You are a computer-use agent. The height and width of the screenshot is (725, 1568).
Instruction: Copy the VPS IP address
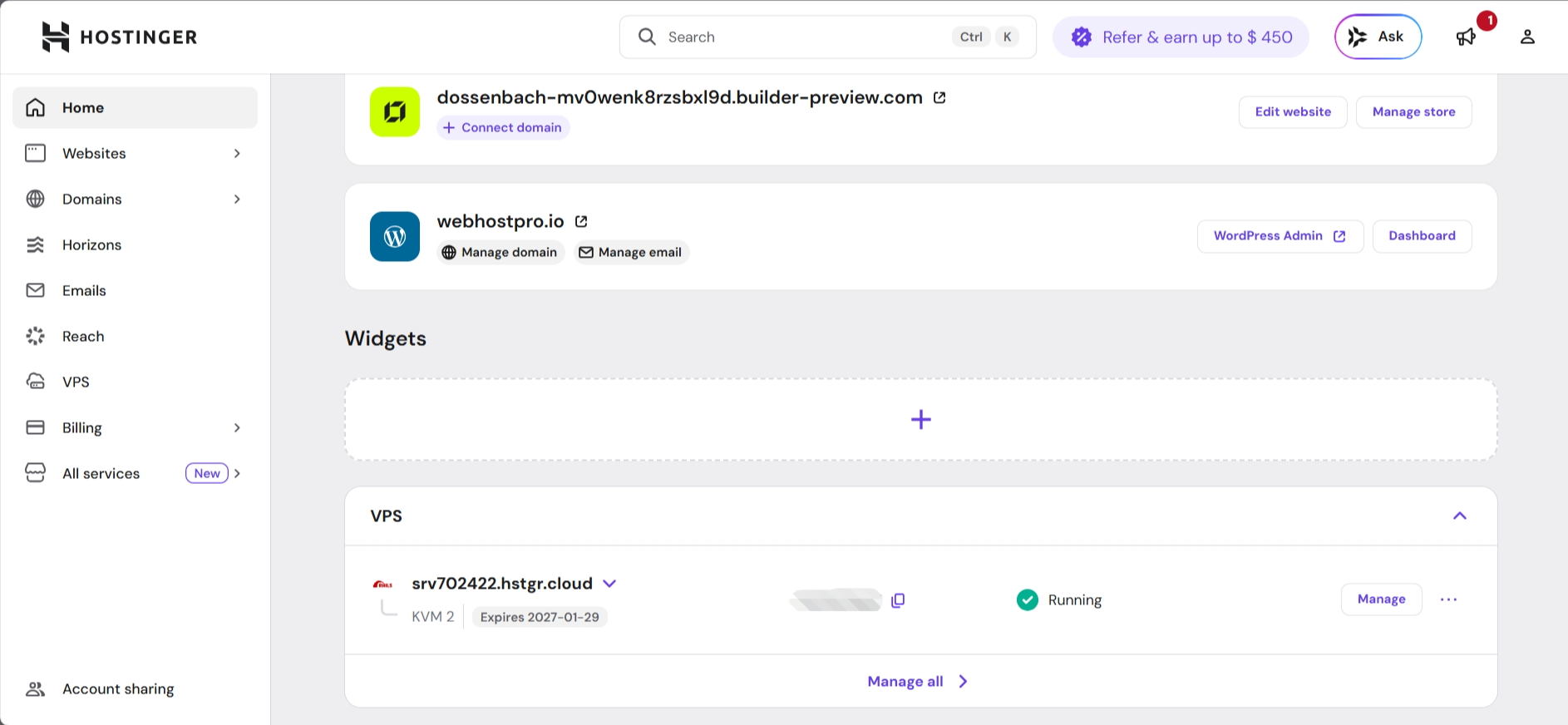(x=898, y=600)
